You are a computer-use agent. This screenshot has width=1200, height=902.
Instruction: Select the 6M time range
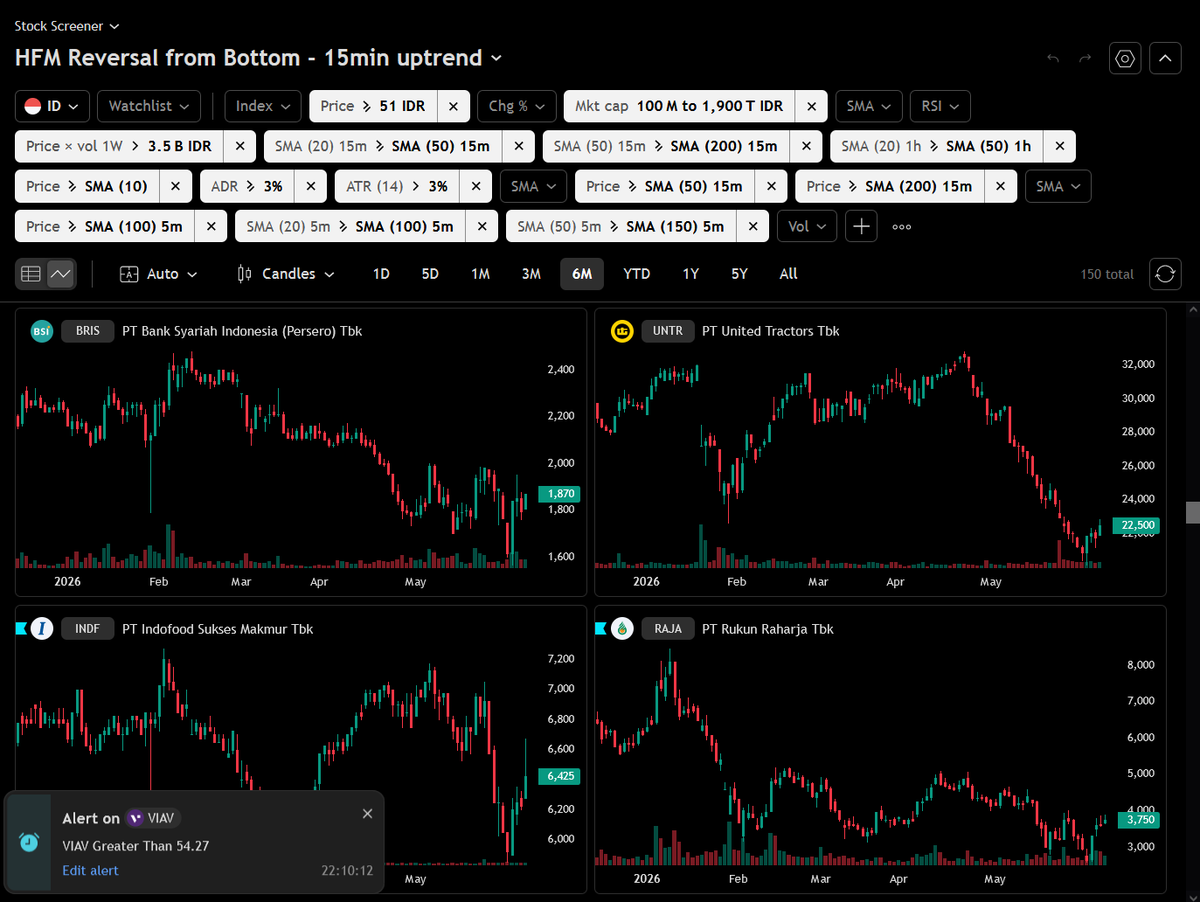(x=582, y=273)
